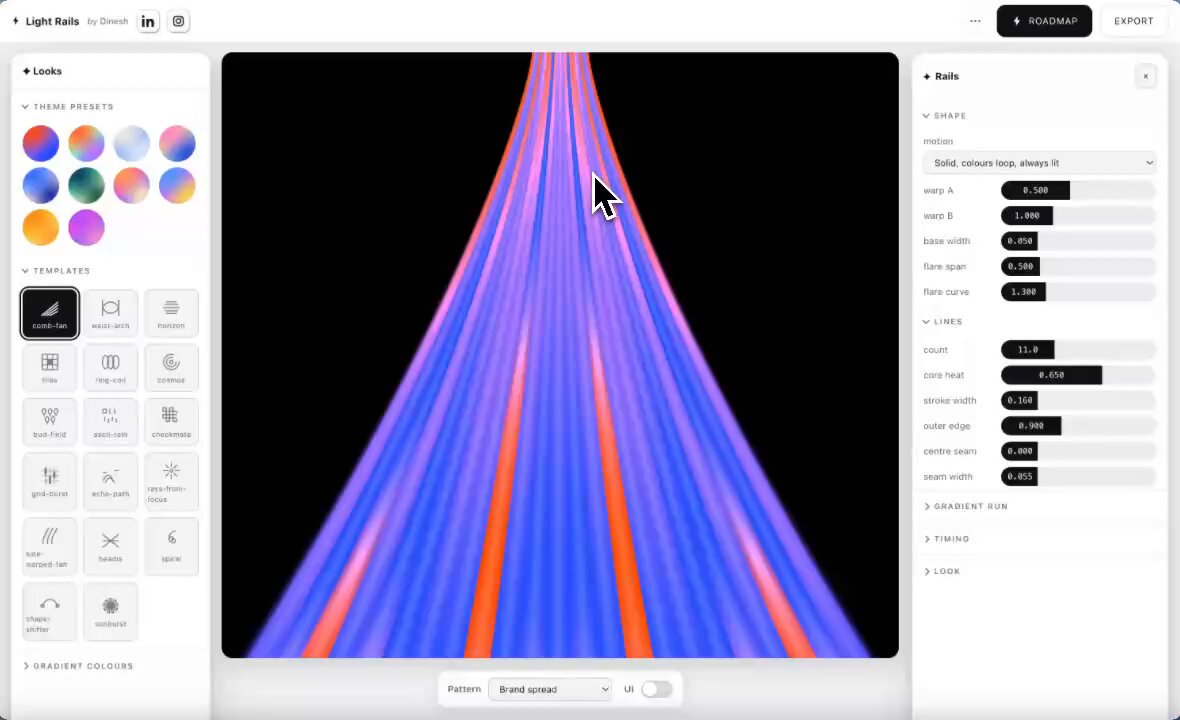The width and height of the screenshot is (1180, 720).
Task: Choose the grid-burst template
Action: pyautogui.click(x=50, y=481)
